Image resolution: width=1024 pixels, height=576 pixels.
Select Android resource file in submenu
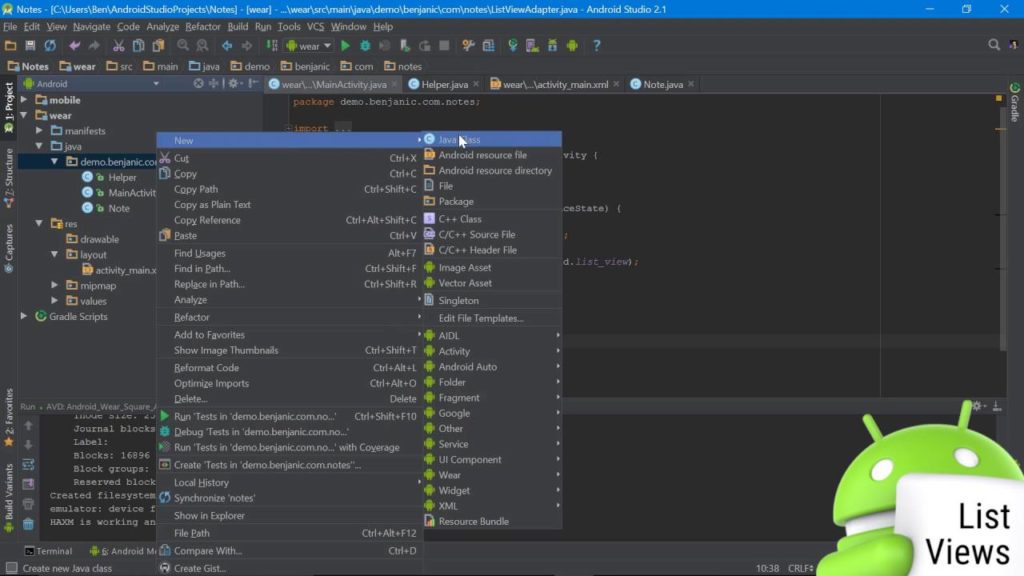(492, 155)
